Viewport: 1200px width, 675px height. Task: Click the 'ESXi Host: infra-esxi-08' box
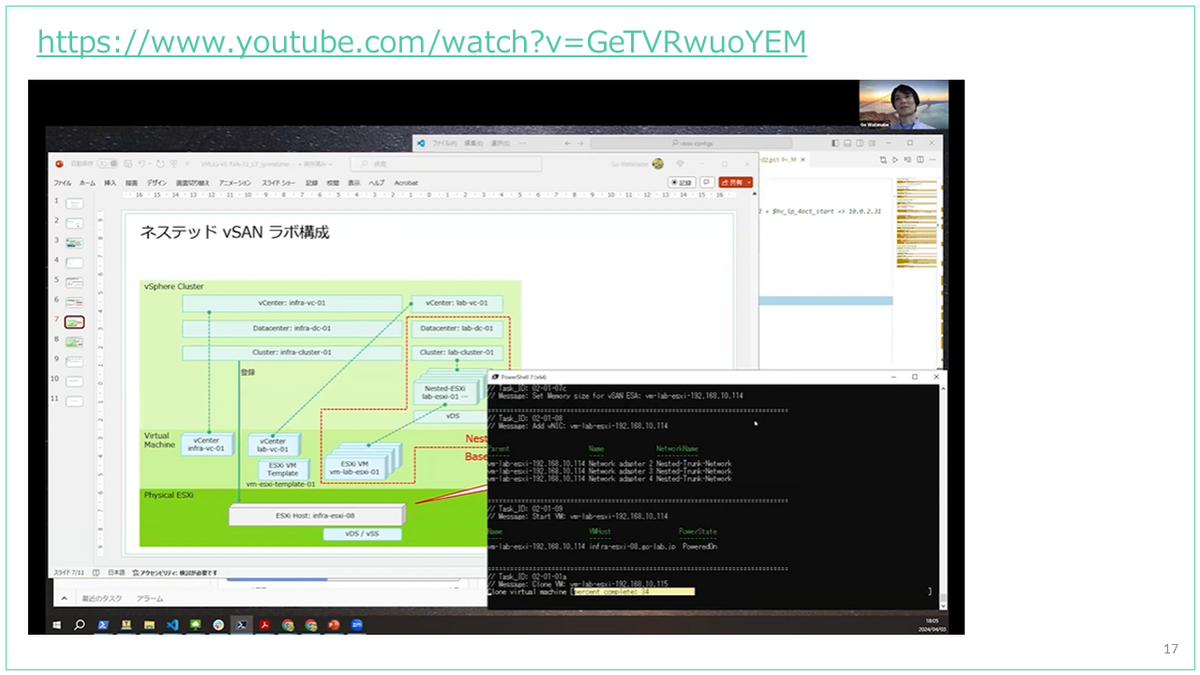point(316,515)
